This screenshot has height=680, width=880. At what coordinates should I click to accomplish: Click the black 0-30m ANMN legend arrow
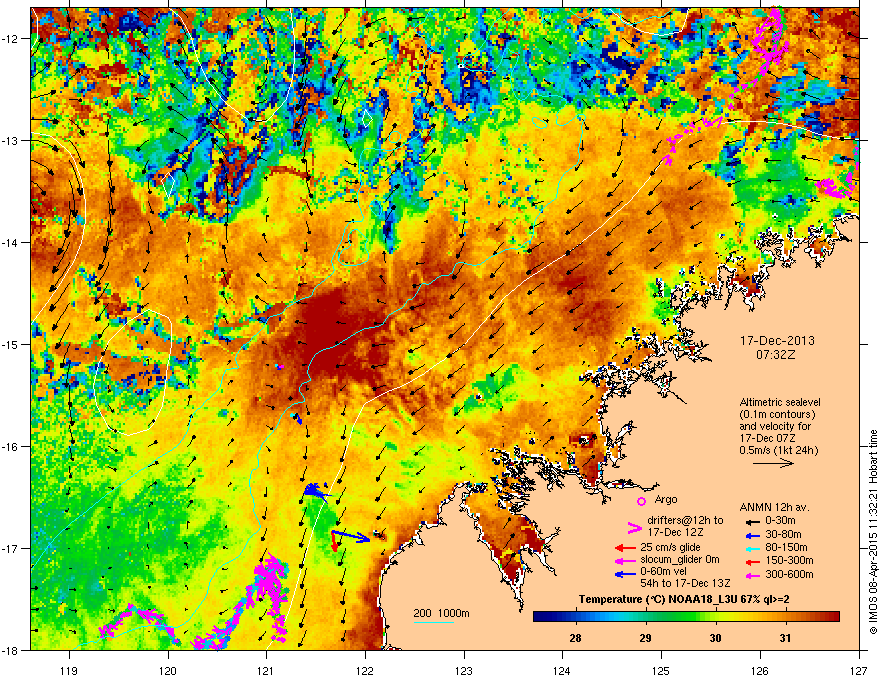tap(753, 521)
